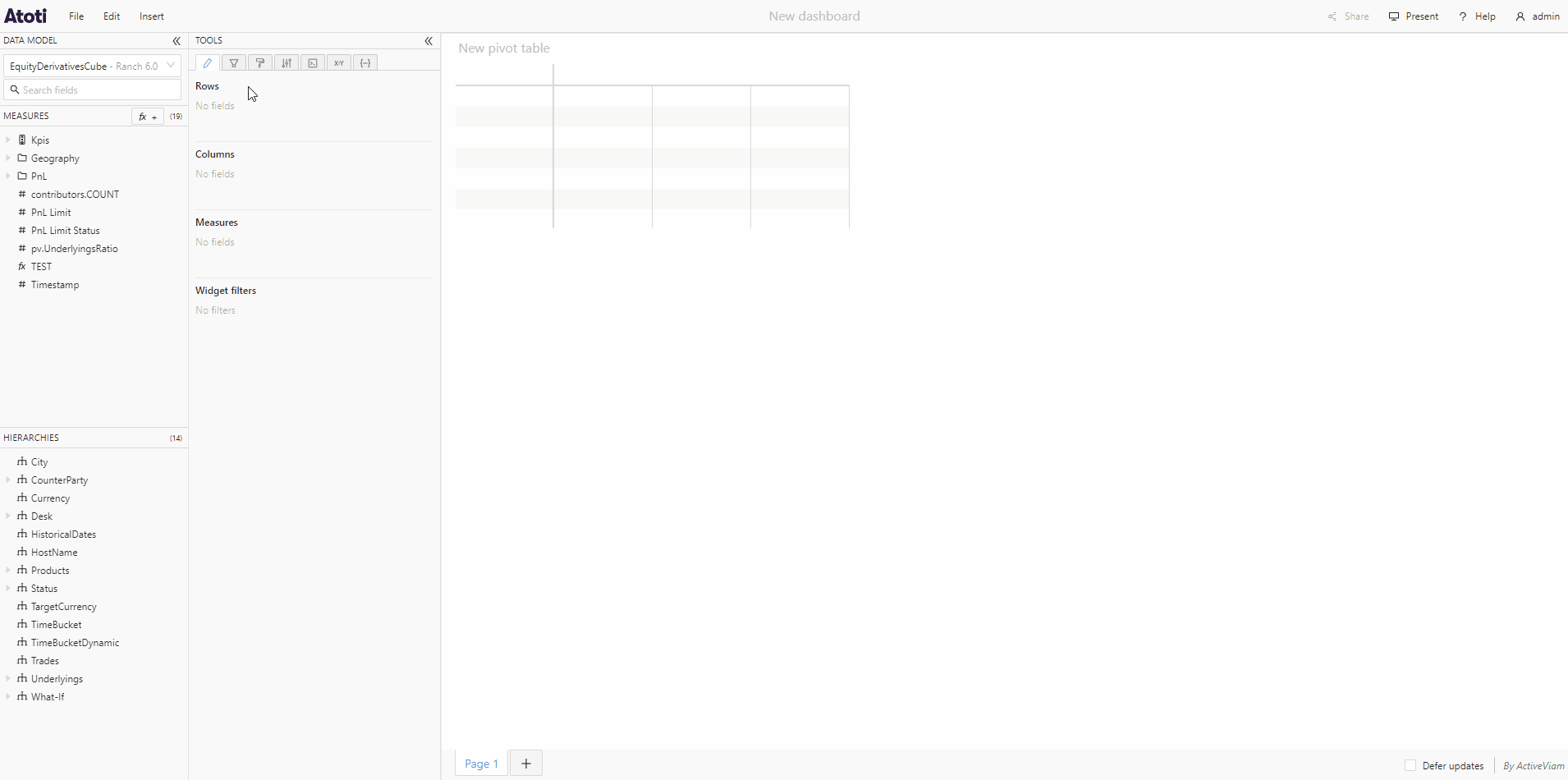Click the Help question mark icon

pyautogui.click(x=1463, y=16)
